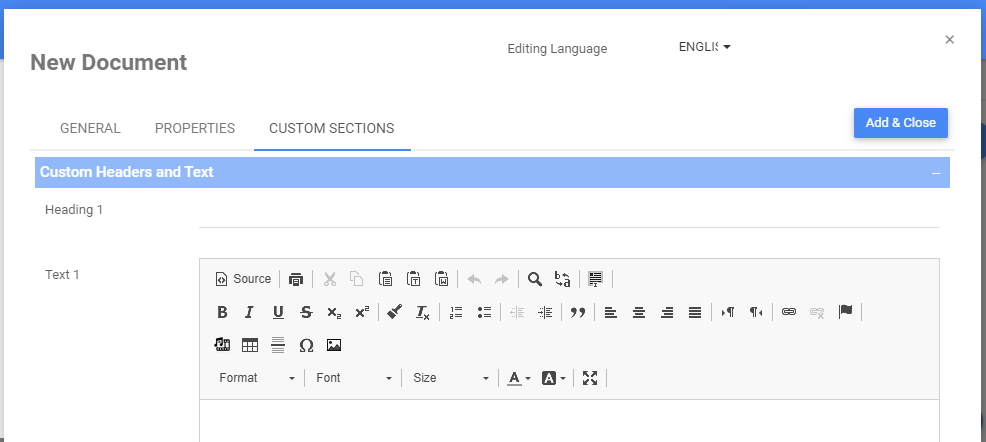The width and height of the screenshot is (986, 442).
Task: Open the Format dropdown
Action: tap(258, 378)
